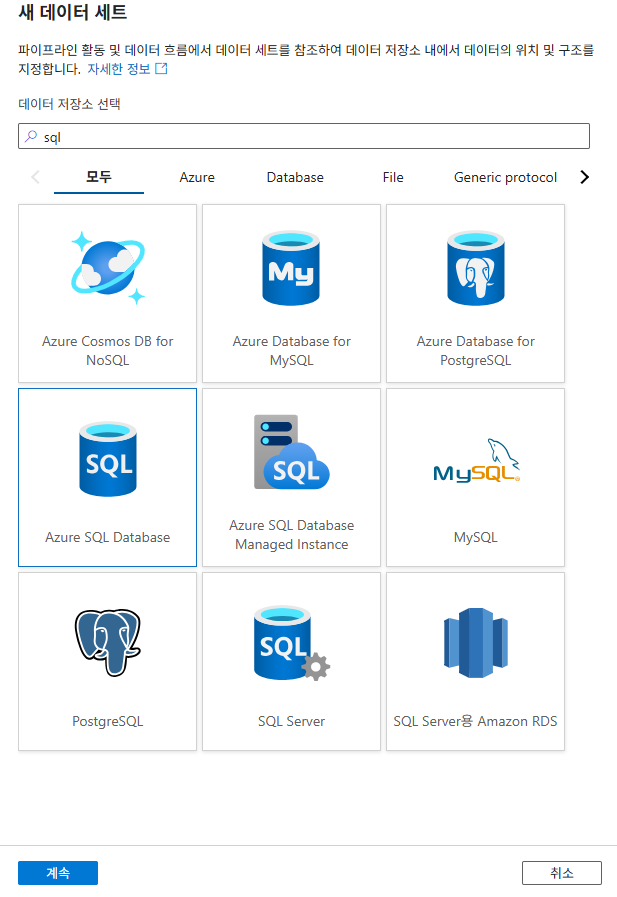Image resolution: width=617 pixels, height=897 pixels.
Task: Choose the SQL Server gear icon
Action: coord(292,643)
